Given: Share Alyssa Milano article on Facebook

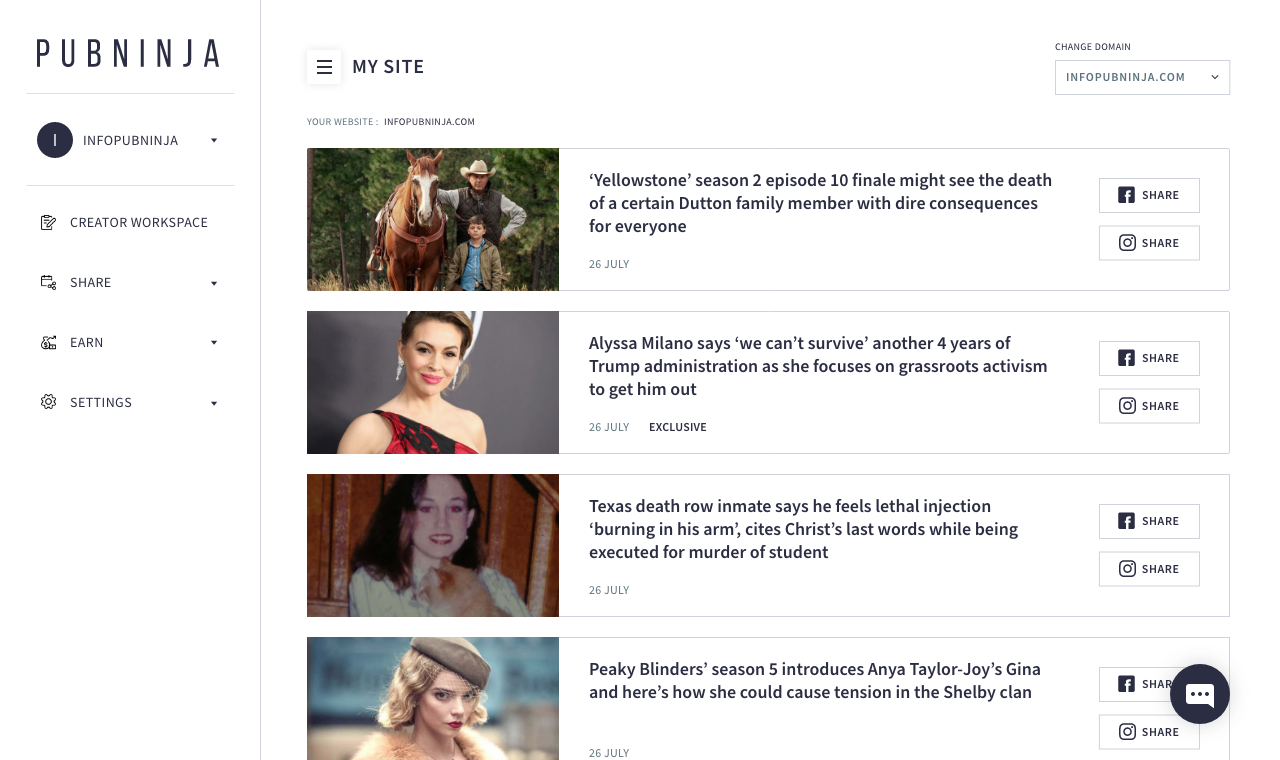Looking at the screenshot, I should click(1149, 358).
